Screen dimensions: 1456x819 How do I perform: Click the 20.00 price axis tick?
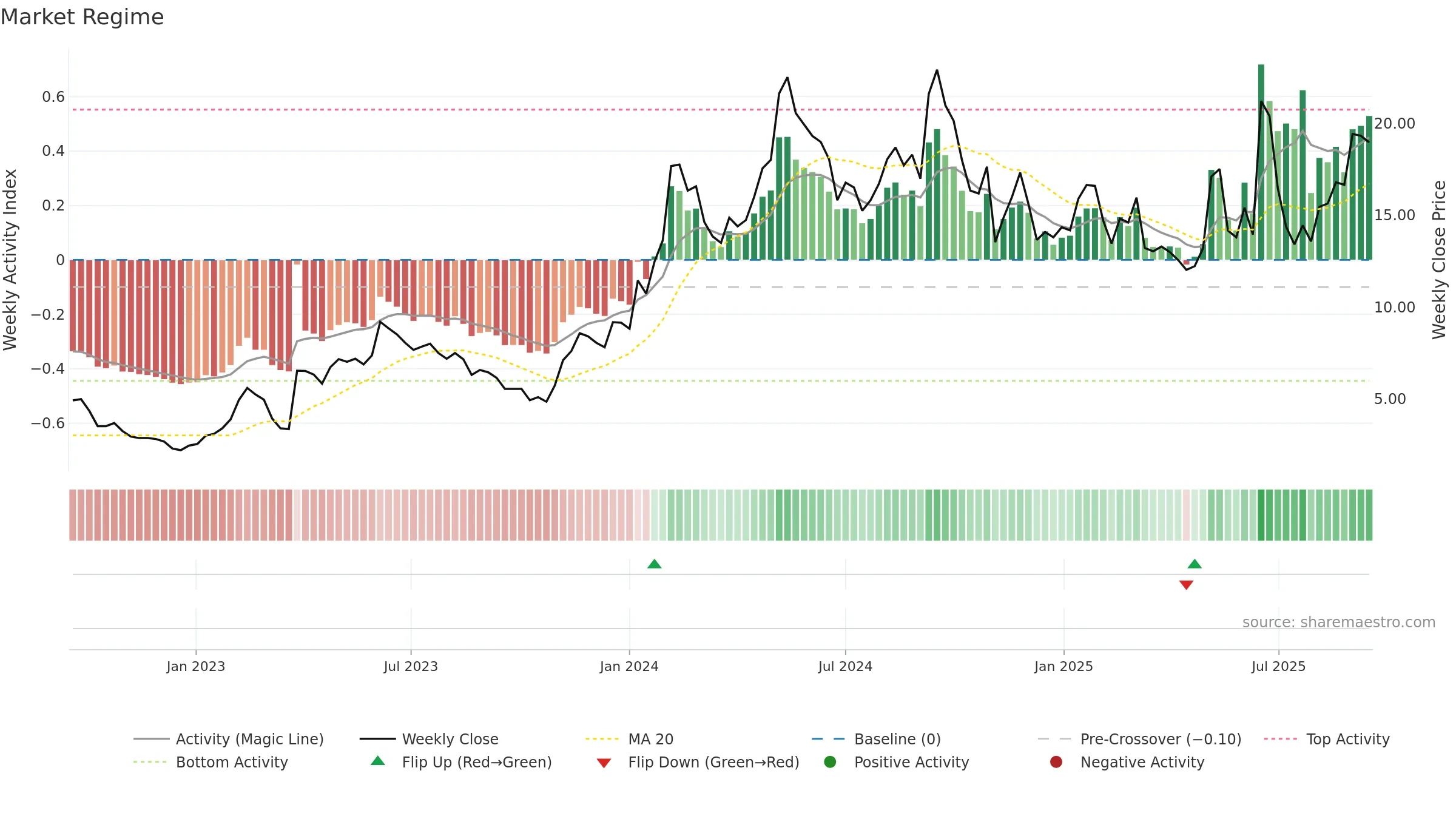coord(1394,123)
